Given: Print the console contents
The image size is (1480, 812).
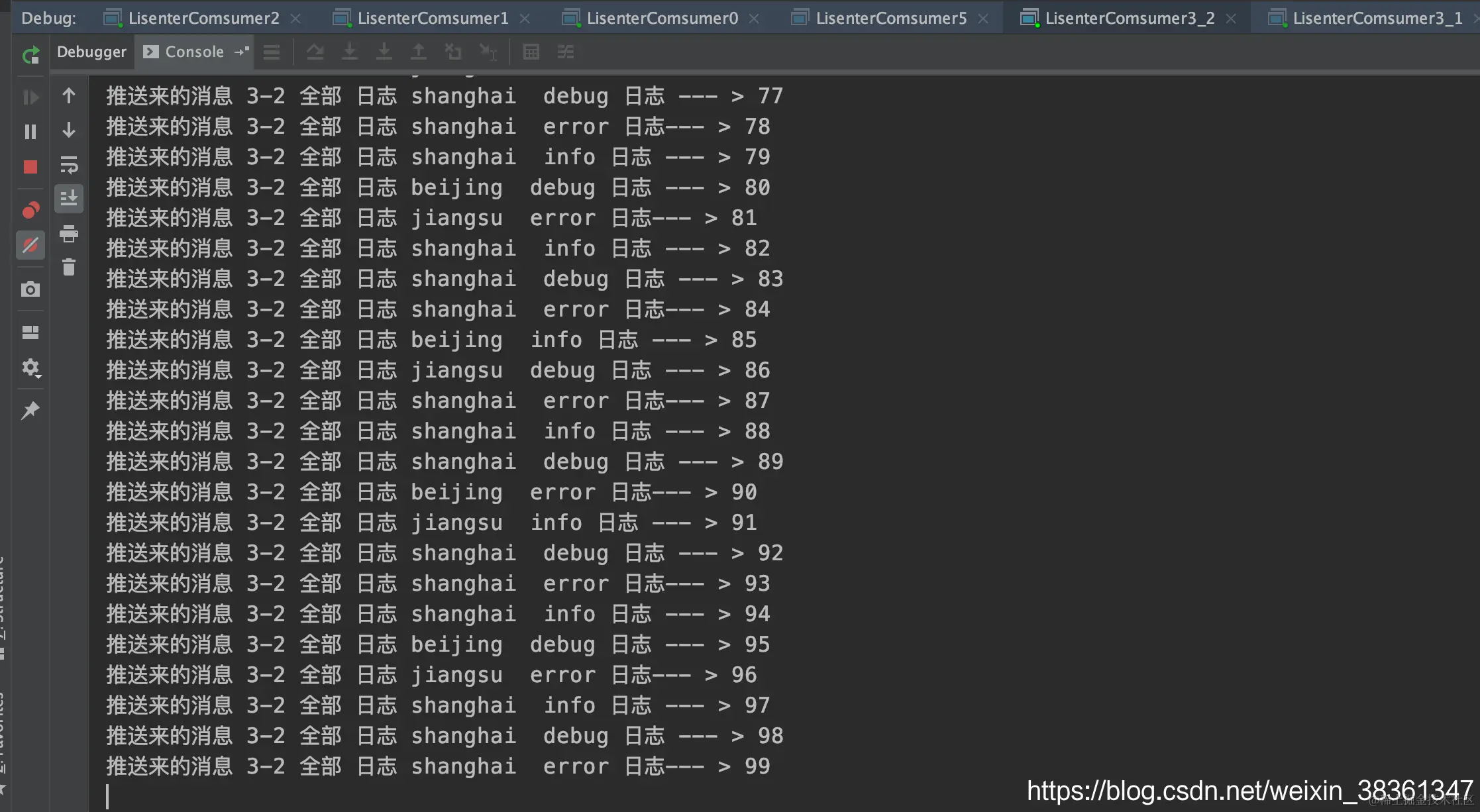Looking at the screenshot, I should [x=69, y=234].
